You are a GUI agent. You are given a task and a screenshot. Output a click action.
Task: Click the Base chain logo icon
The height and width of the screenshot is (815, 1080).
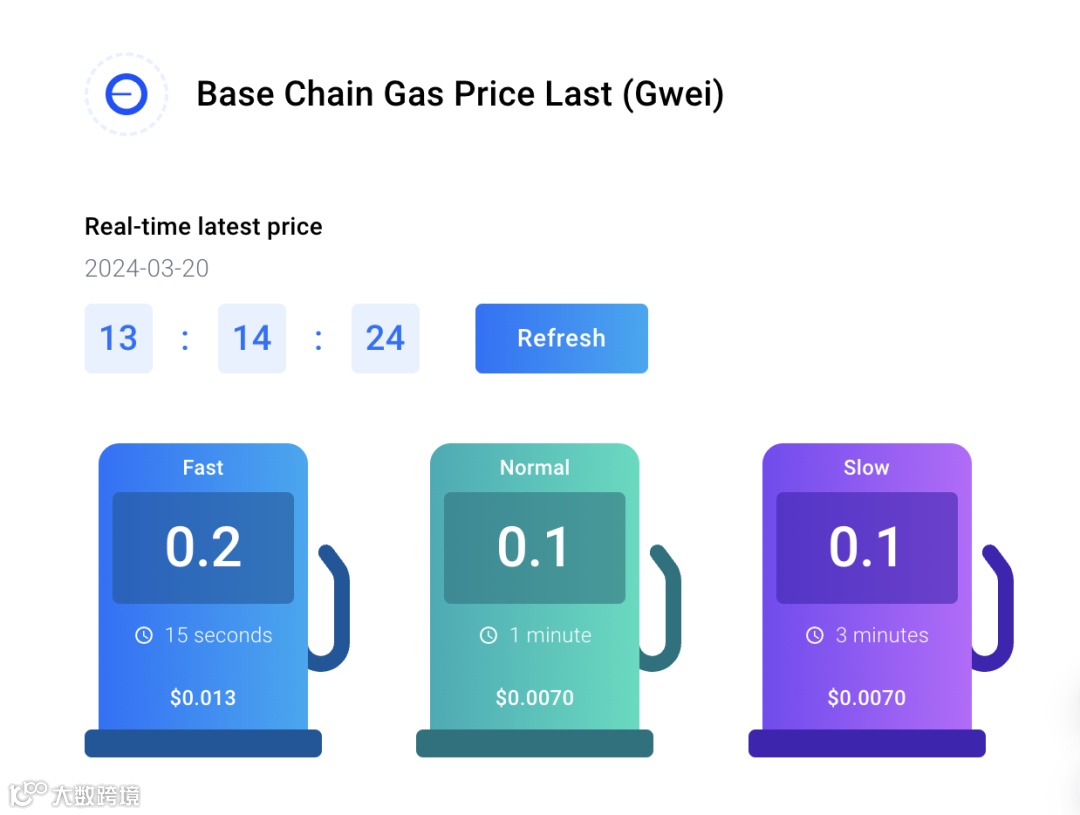[127, 95]
